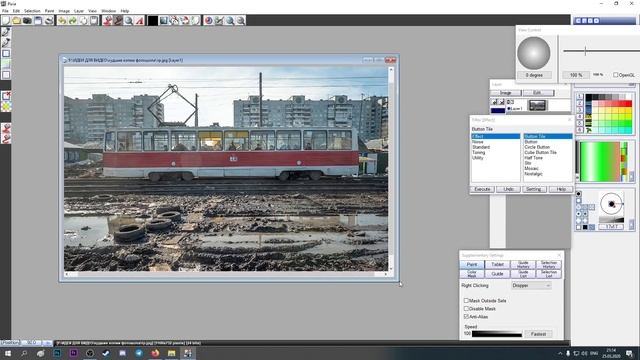
Task: Click the Edit button in Layer panel
Action: click(x=538, y=93)
